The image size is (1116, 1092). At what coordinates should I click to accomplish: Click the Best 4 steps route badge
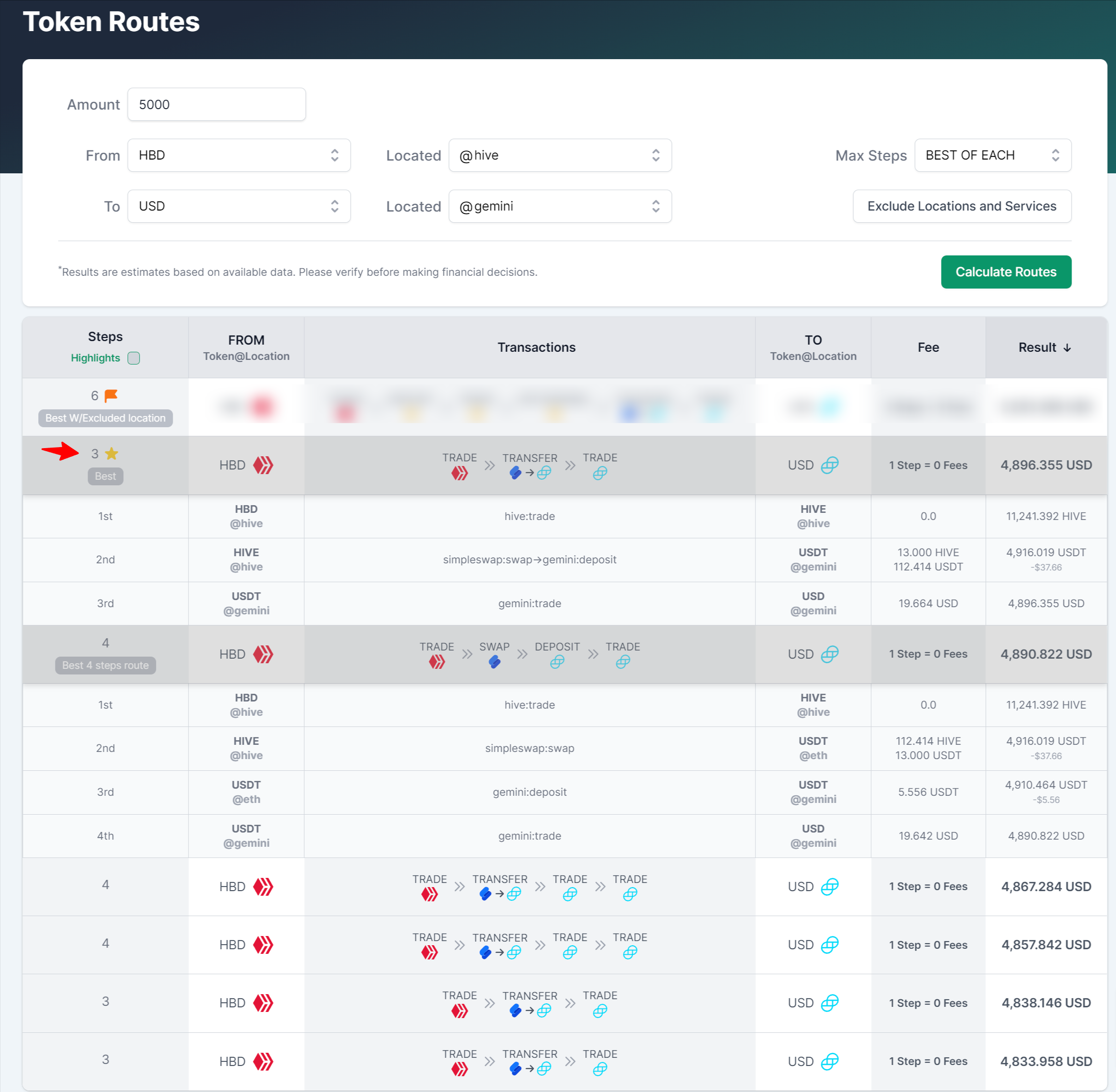pos(106,665)
